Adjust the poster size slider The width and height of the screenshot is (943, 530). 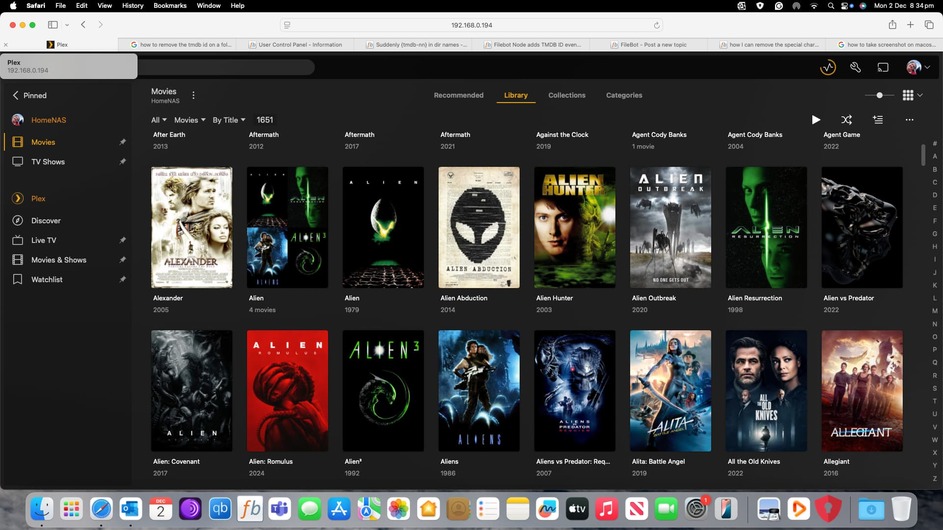click(x=879, y=95)
